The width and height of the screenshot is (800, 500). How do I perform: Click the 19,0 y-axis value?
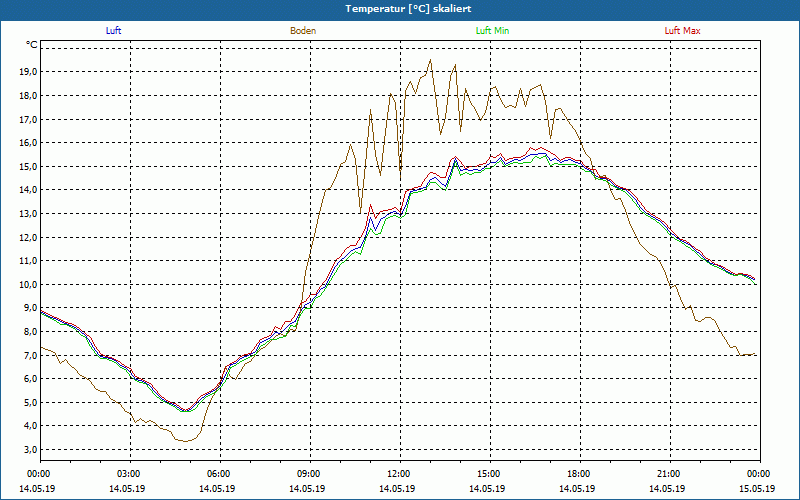click(28, 72)
